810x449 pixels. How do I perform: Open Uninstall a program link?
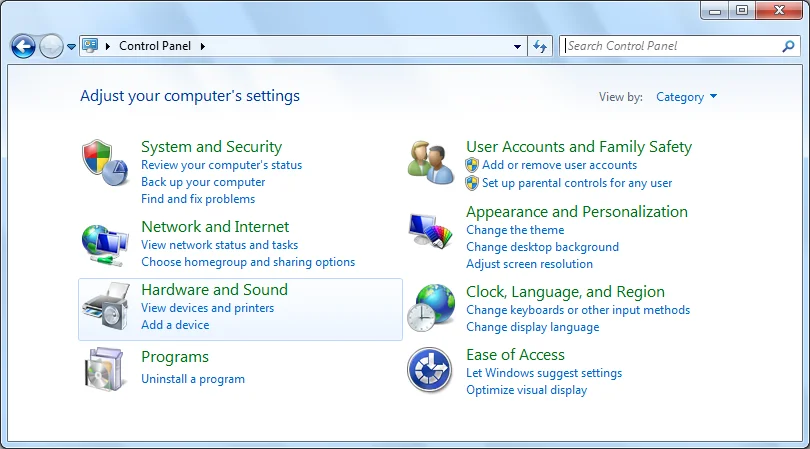[x=193, y=379]
